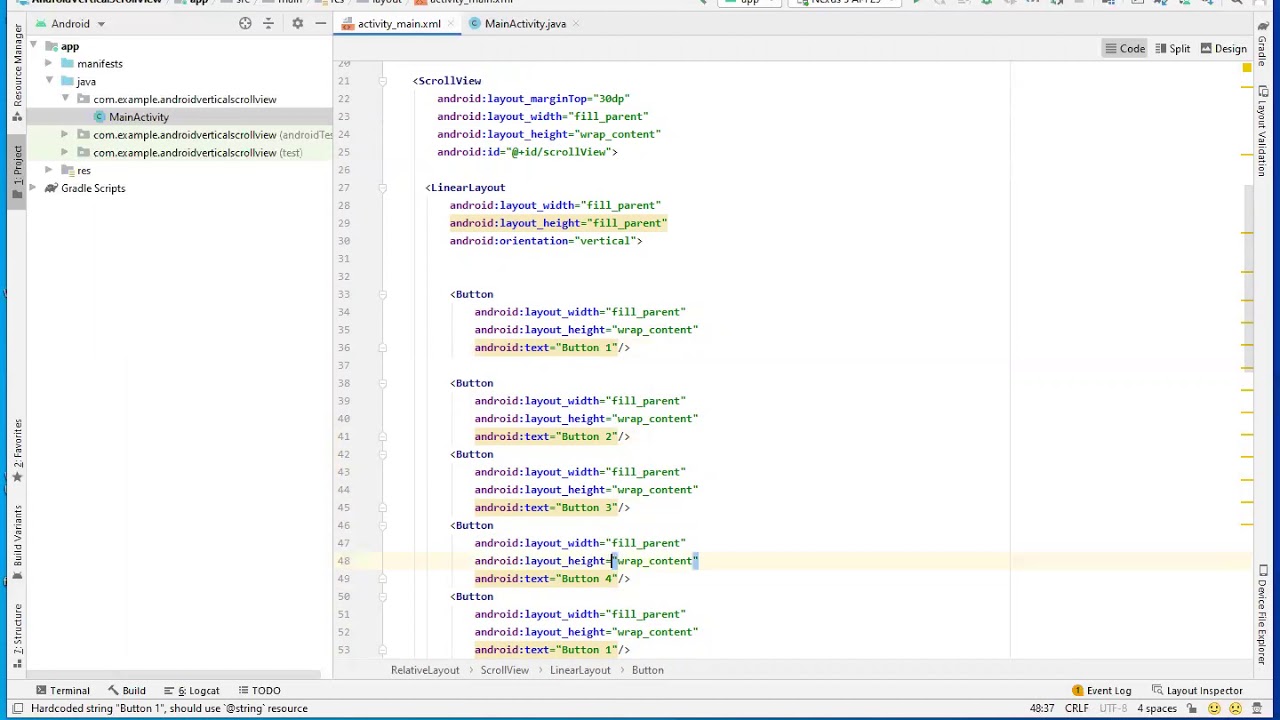Open Layout Validation side panel
The width and height of the screenshot is (1280, 720).
coord(1262,133)
